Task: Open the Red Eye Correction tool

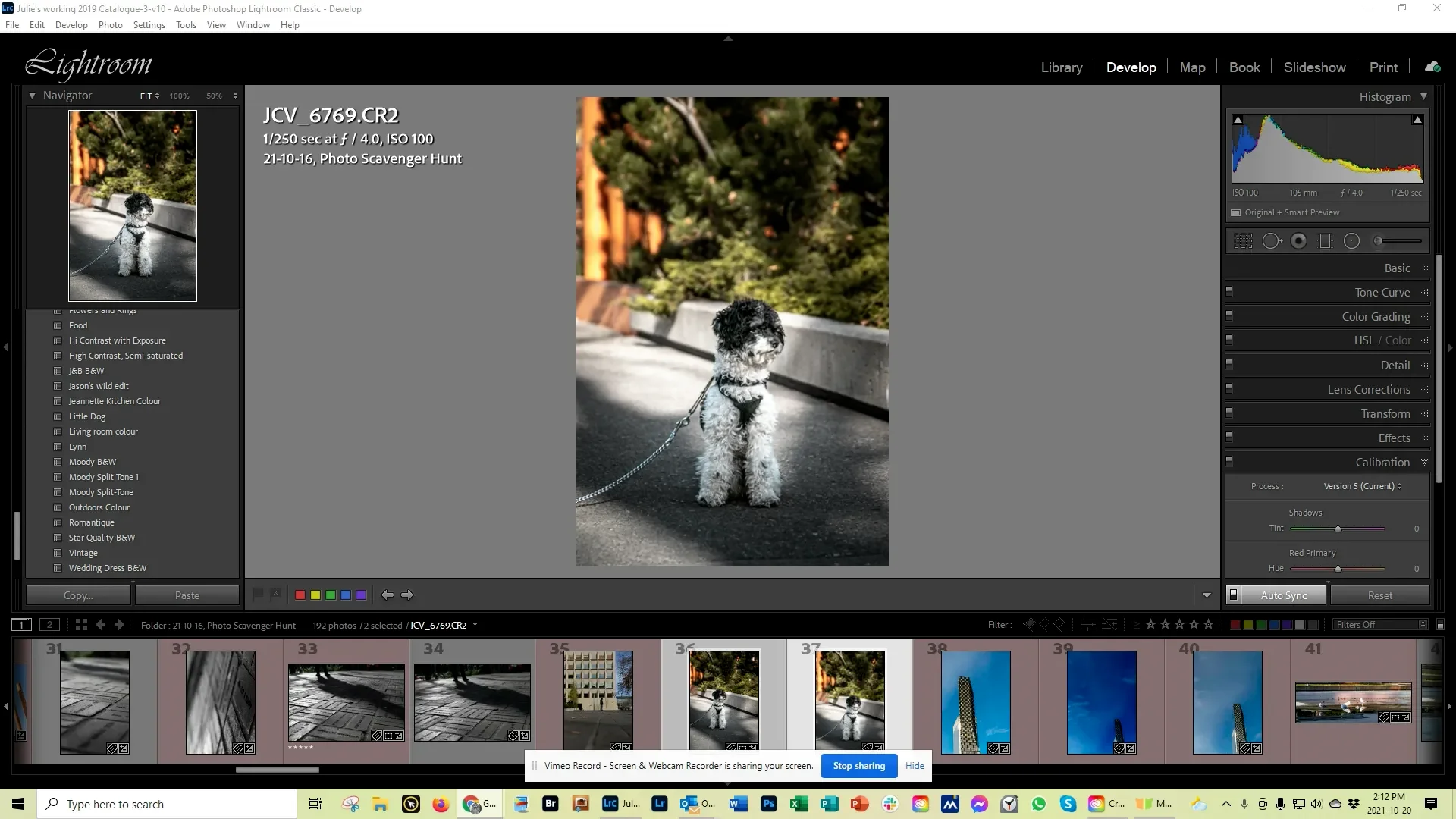Action: pos(1299,240)
